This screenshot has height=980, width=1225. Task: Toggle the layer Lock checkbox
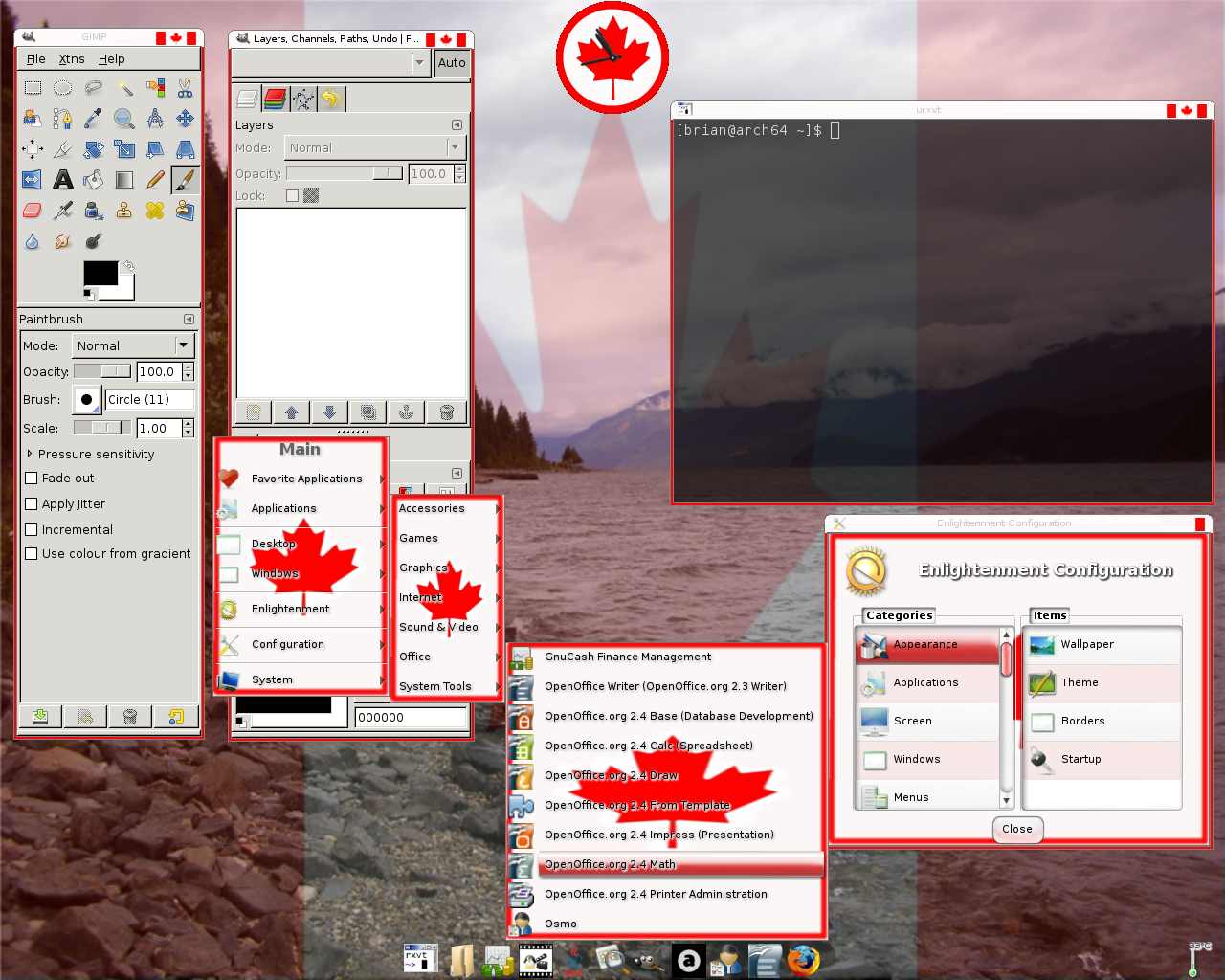292,195
